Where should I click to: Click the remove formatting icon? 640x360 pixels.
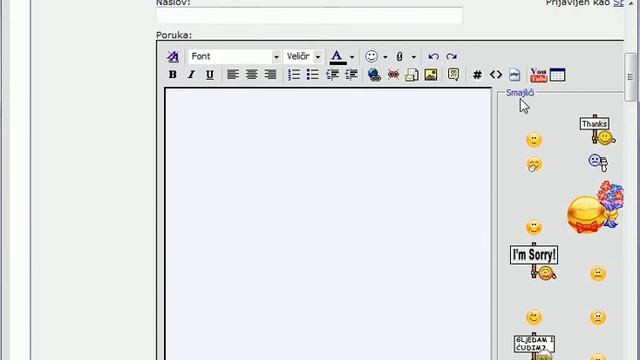click(173, 56)
